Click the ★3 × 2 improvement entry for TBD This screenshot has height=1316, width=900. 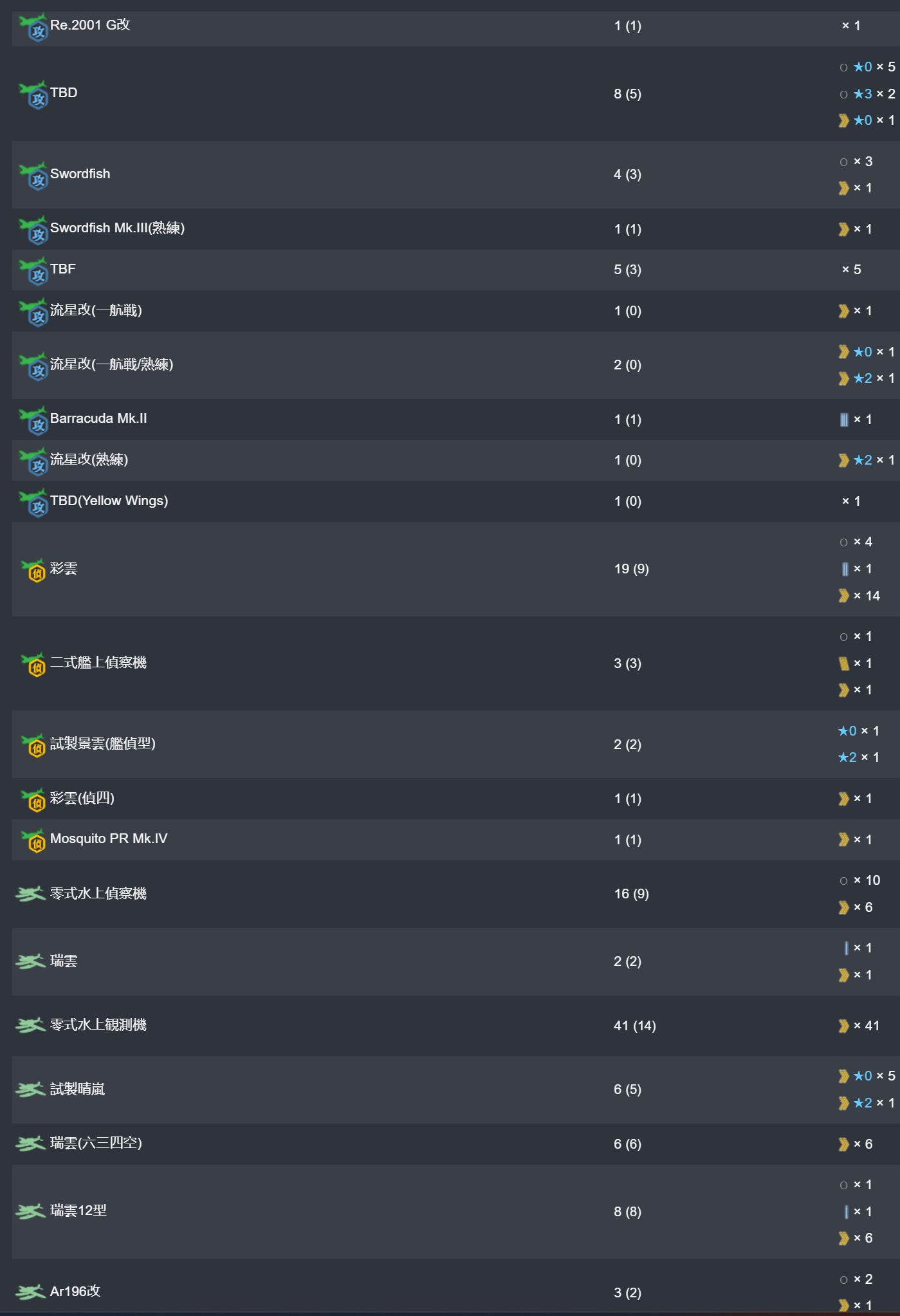coord(874,94)
